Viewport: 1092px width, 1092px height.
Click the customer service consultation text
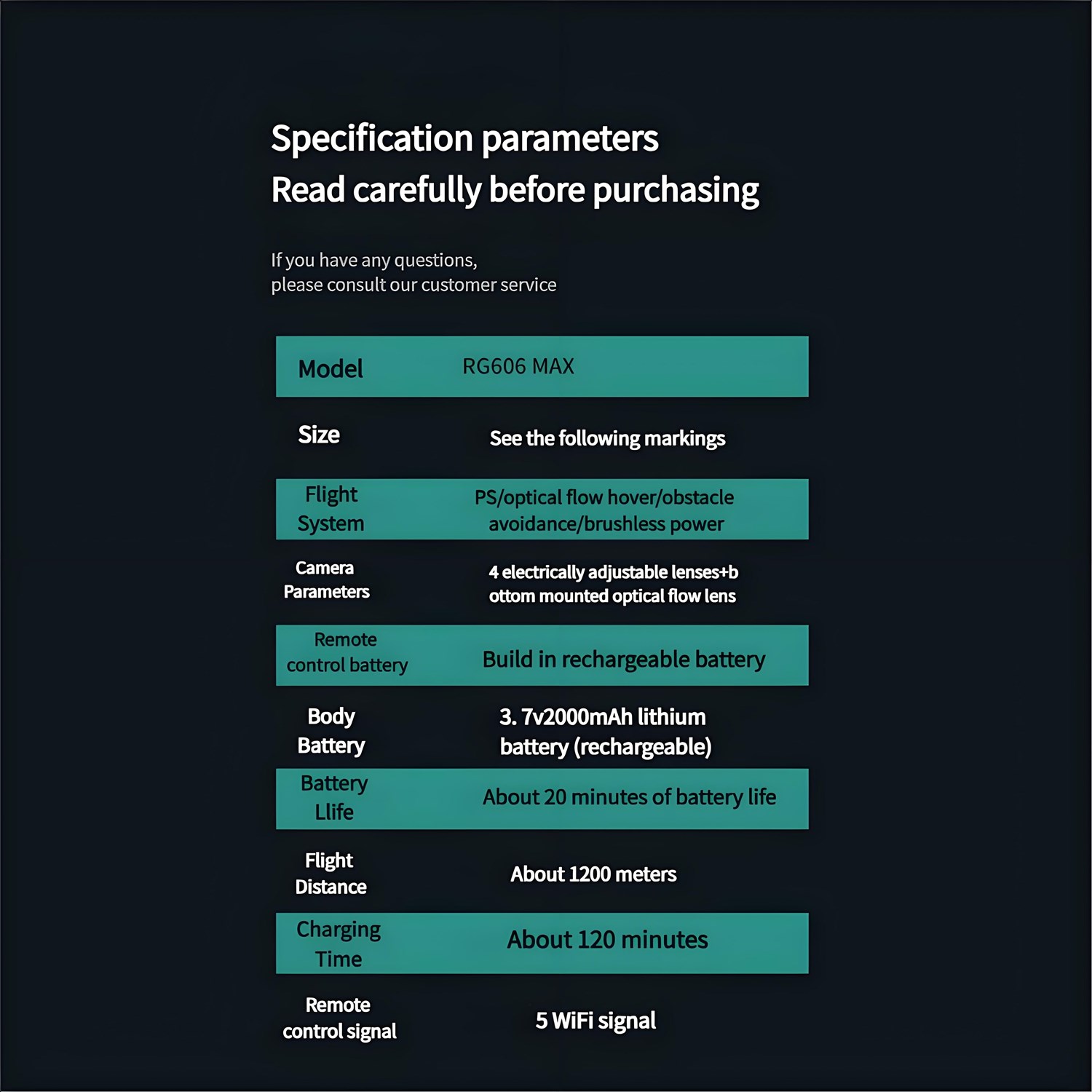(x=413, y=272)
